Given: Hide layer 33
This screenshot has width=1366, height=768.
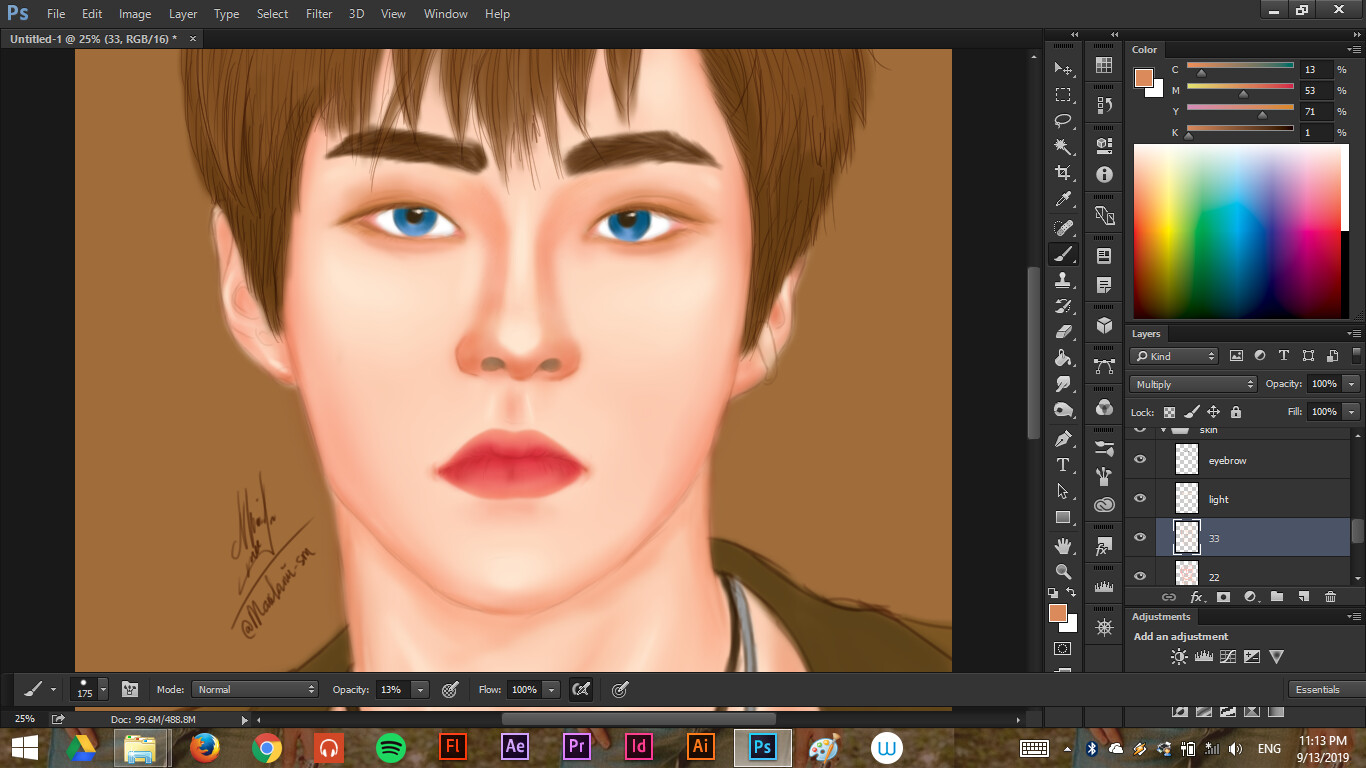Looking at the screenshot, I should click(1140, 538).
